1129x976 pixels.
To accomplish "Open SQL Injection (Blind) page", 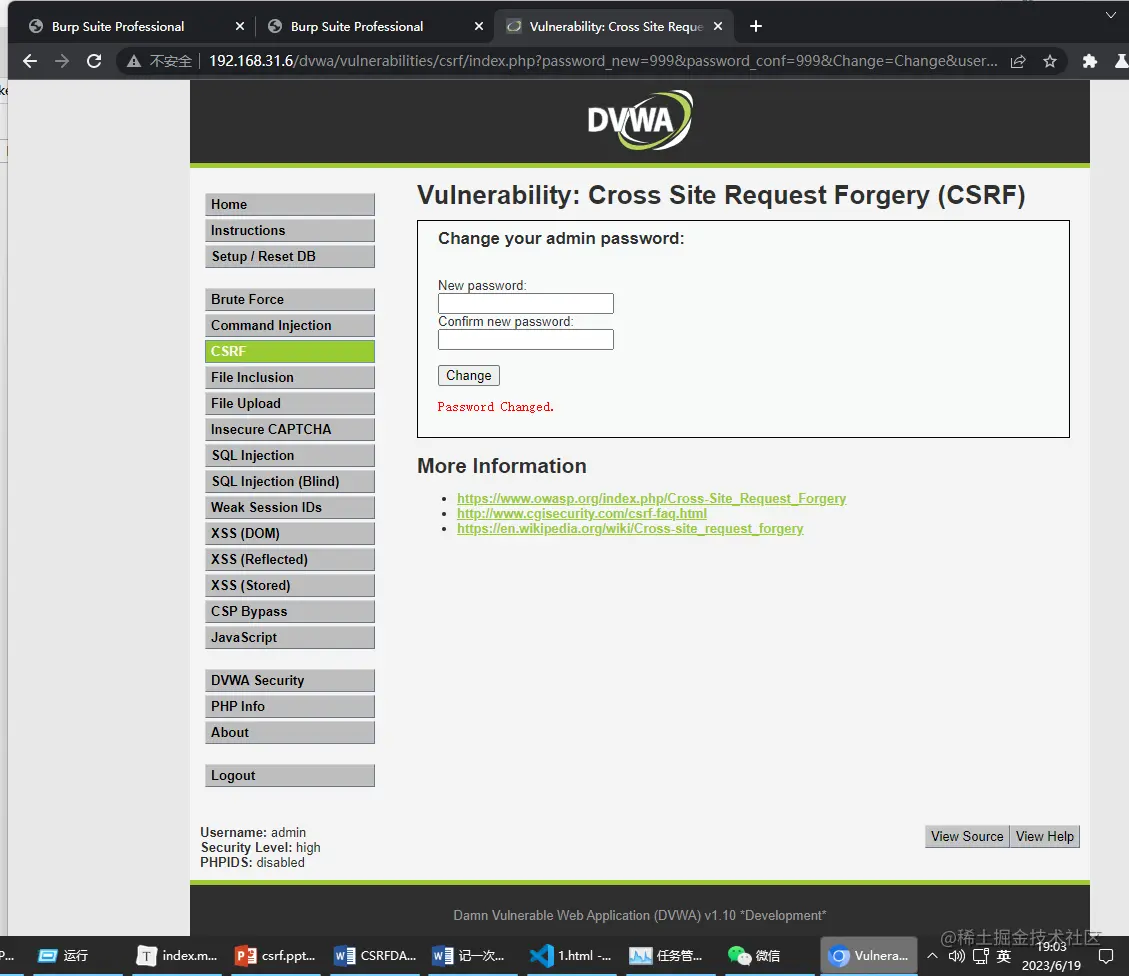I will pyautogui.click(x=289, y=482).
